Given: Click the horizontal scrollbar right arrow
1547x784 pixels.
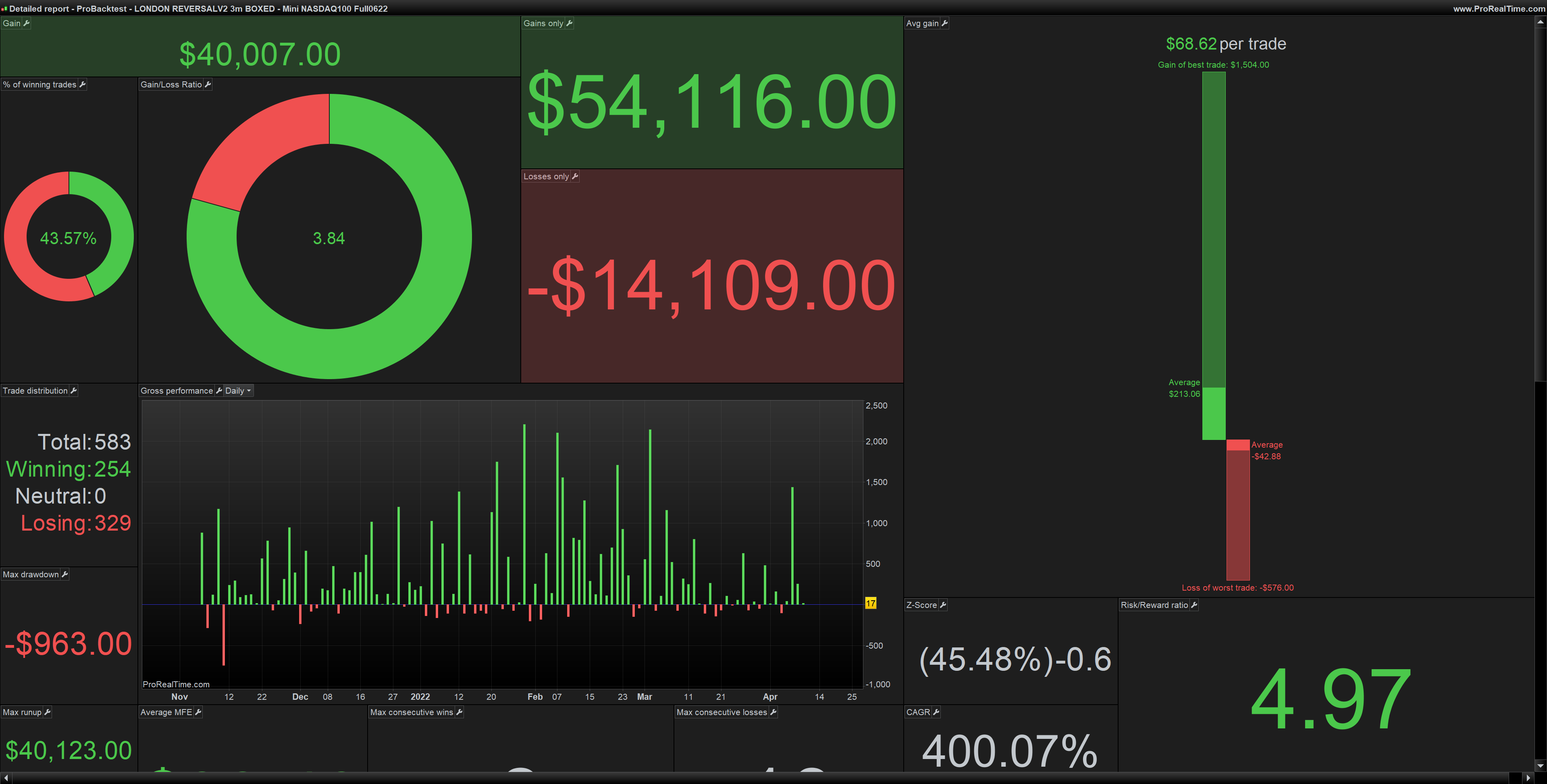Looking at the screenshot, I should click(x=1528, y=778).
